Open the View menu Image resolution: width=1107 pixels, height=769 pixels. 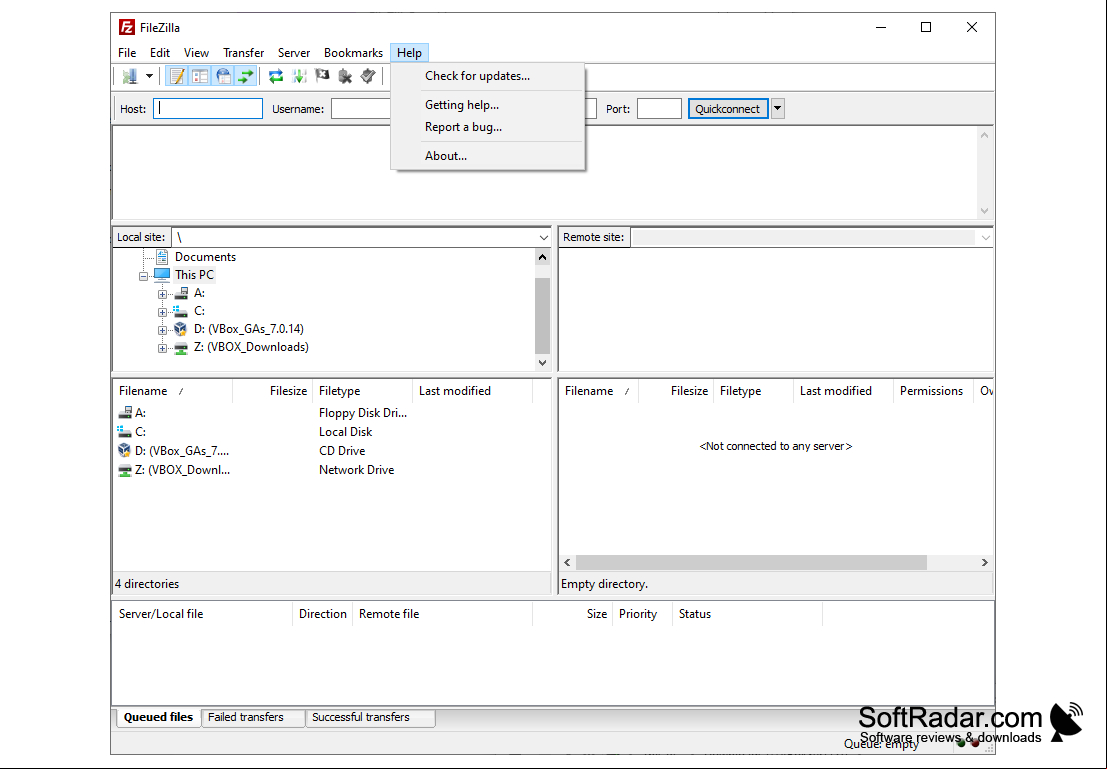click(x=196, y=53)
